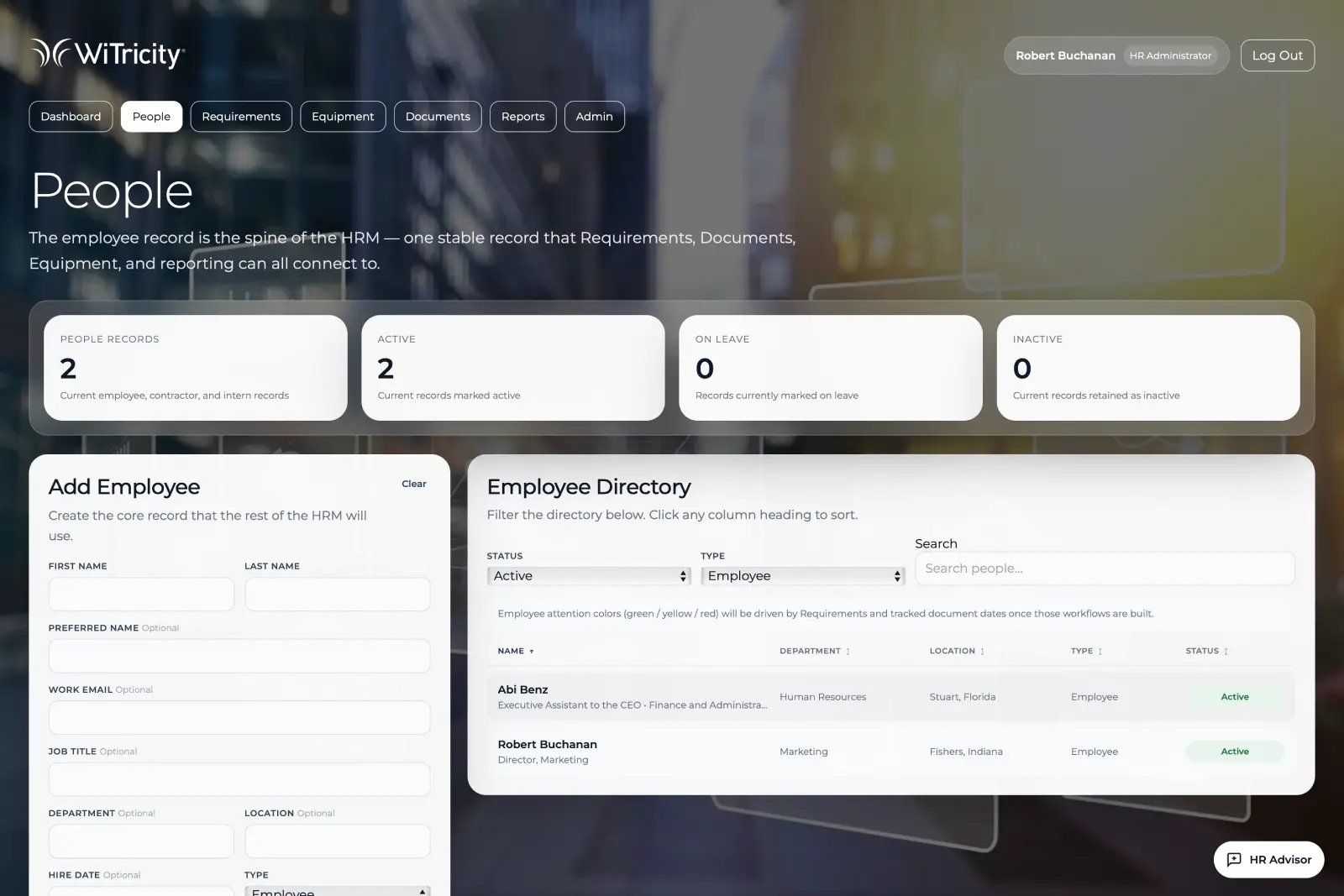Click the On Leave stat card

tap(831, 368)
